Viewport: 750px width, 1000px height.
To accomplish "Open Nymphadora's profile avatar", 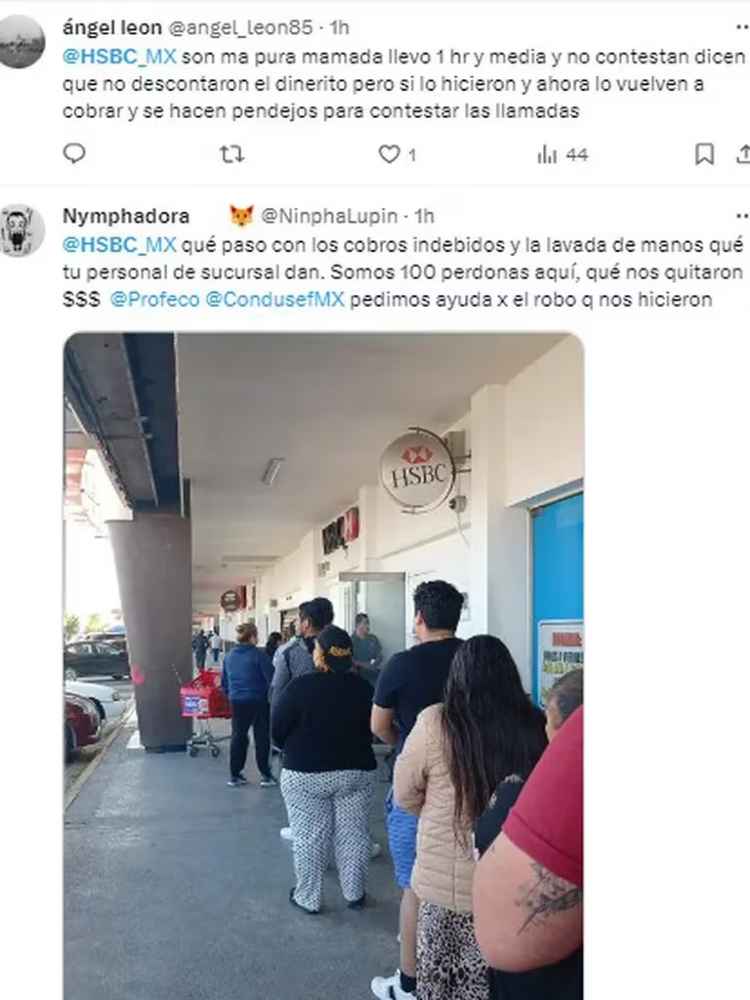I will point(22,230).
